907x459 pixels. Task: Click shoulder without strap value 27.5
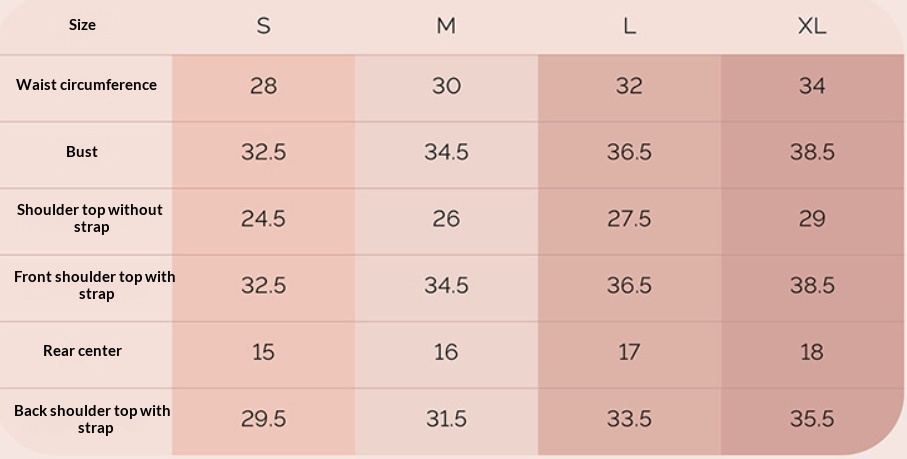(x=629, y=219)
